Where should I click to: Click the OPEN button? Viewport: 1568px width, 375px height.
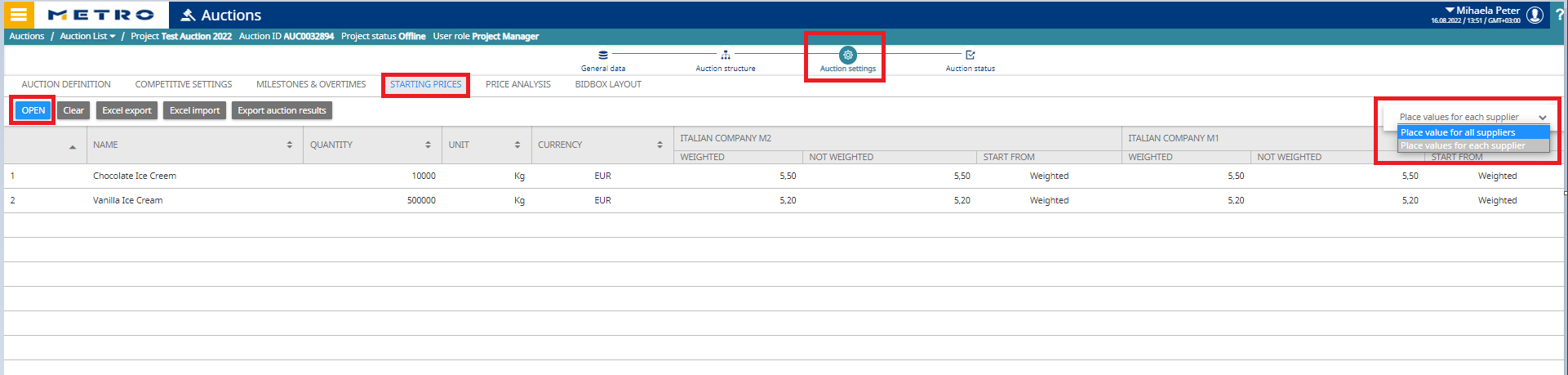(33, 110)
